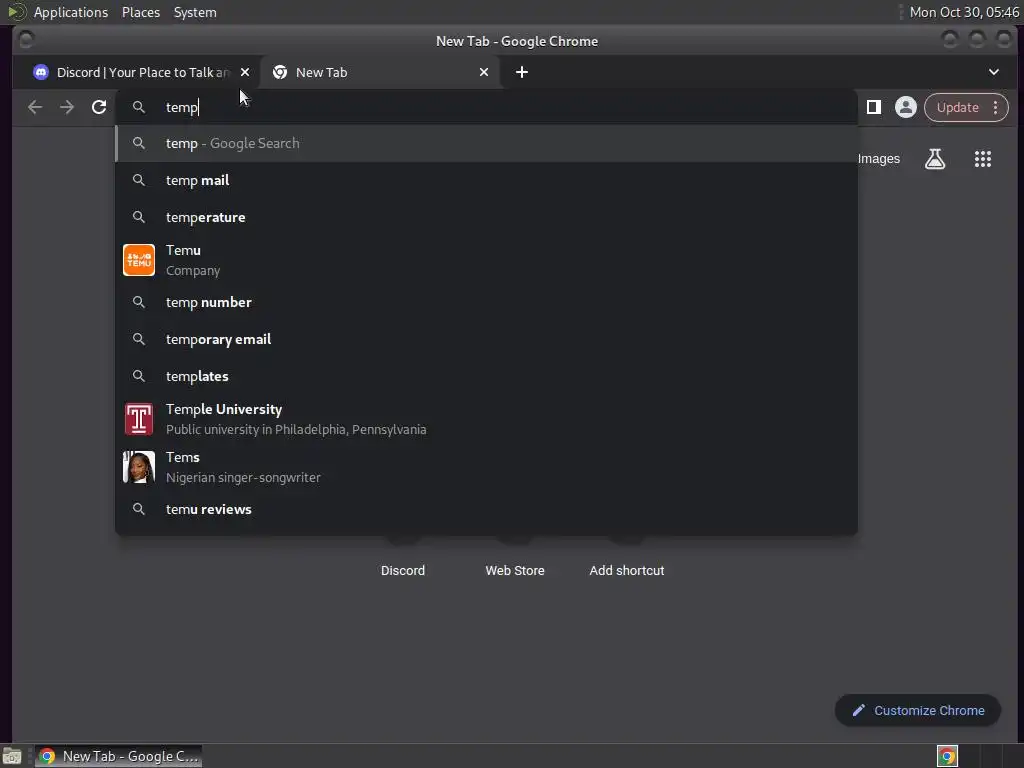
Task: Expand the tab search dropdown
Action: [993, 72]
